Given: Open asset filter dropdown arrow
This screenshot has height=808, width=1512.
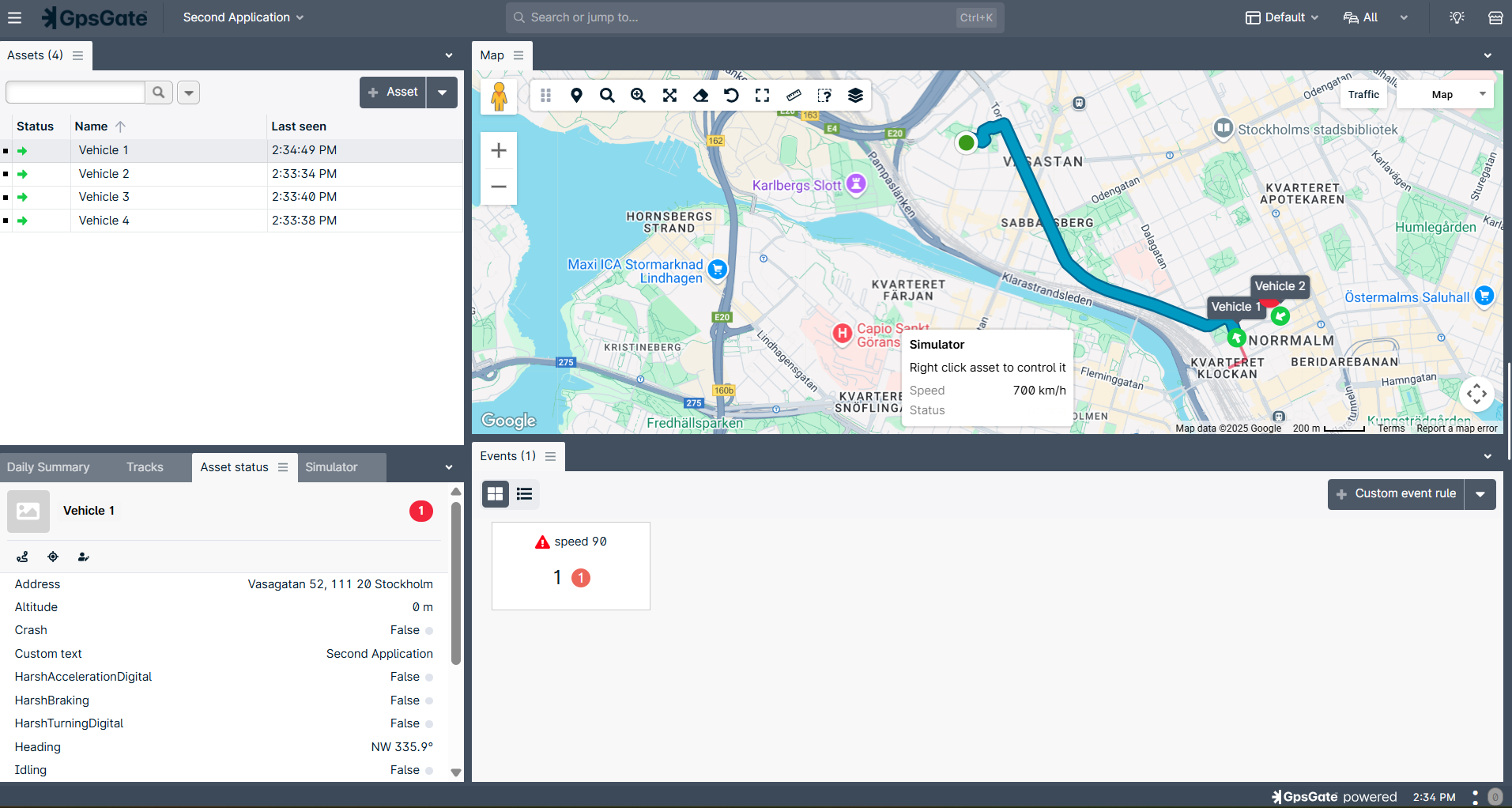Looking at the screenshot, I should (188, 93).
